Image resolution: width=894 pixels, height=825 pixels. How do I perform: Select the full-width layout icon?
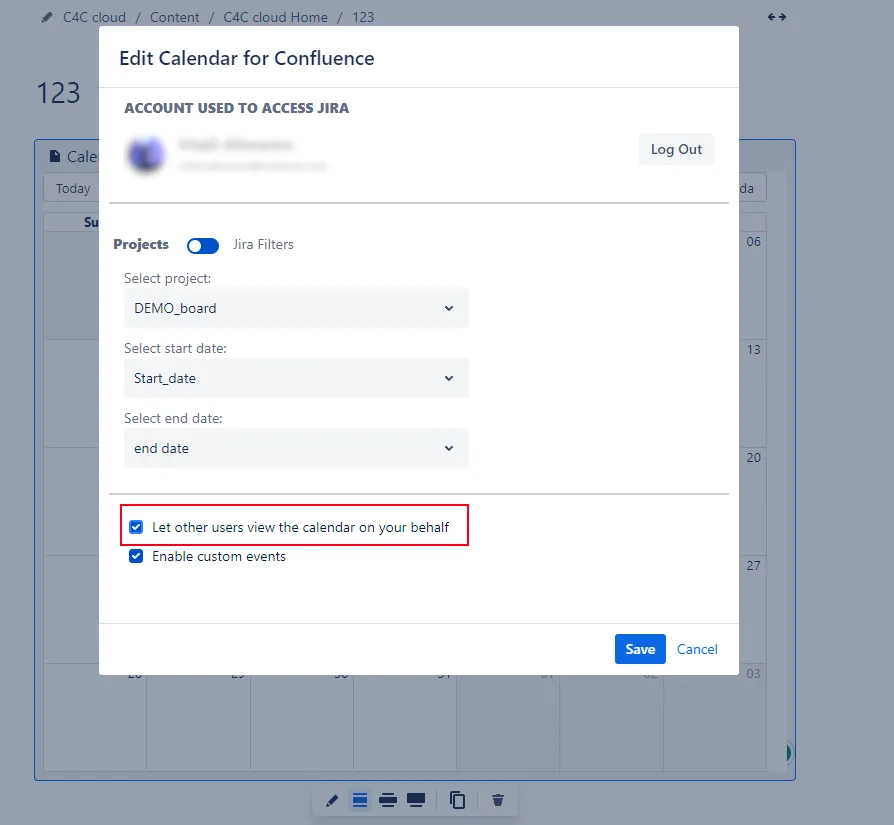(416, 800)
